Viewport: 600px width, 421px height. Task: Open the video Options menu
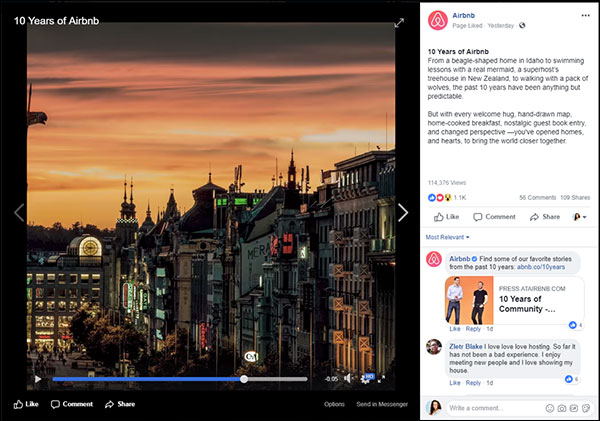334,404
